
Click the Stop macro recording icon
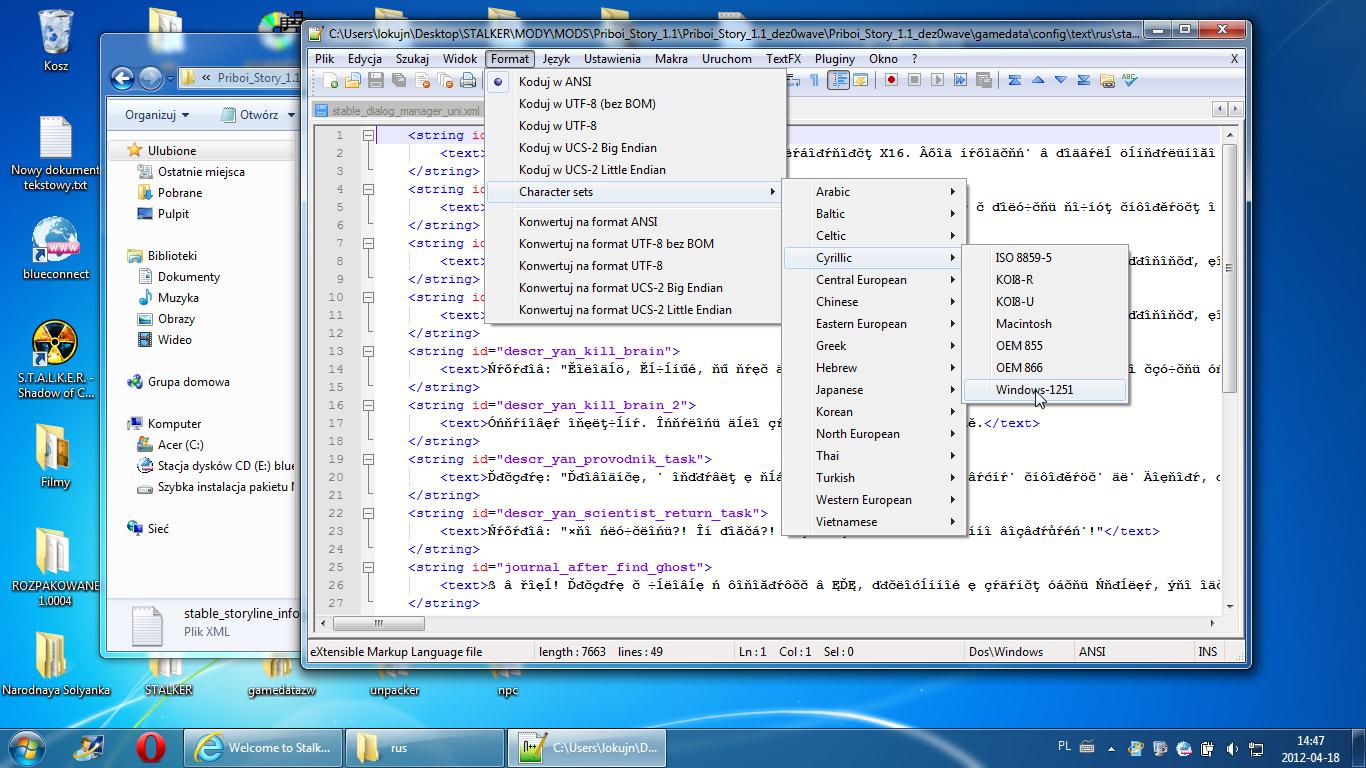pos(914,80)
